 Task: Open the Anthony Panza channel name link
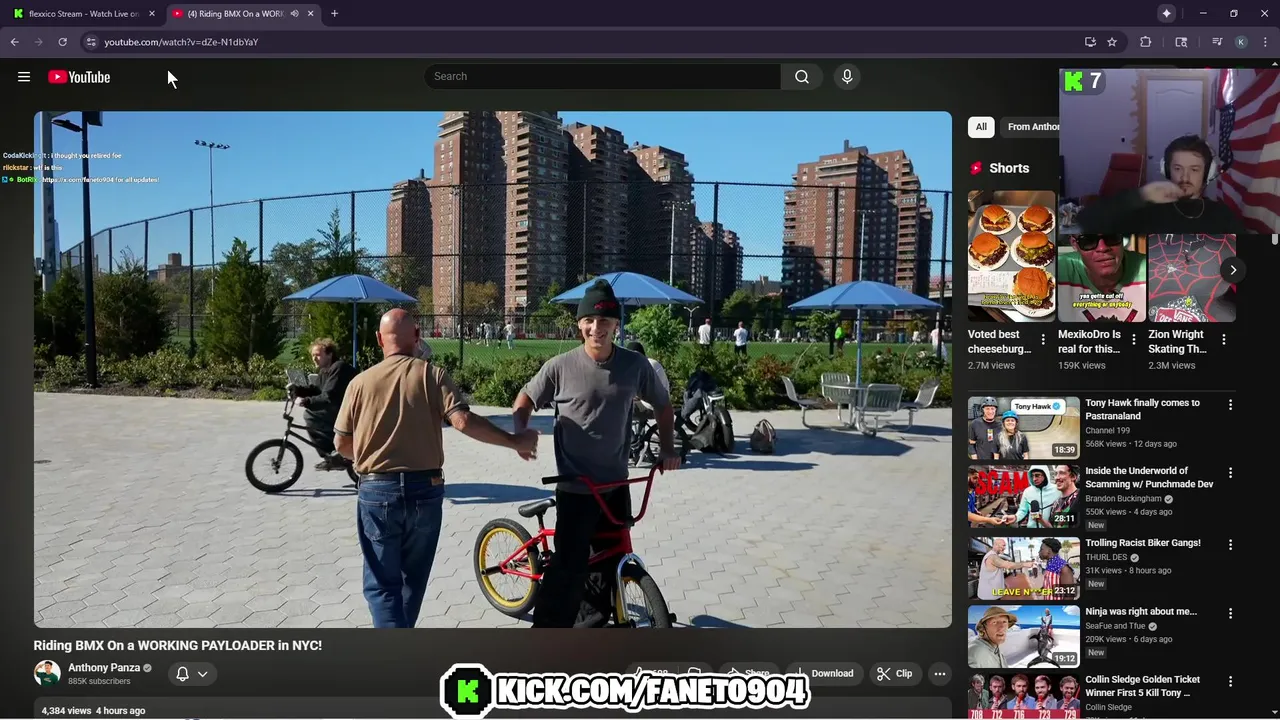tap(104, 668)
